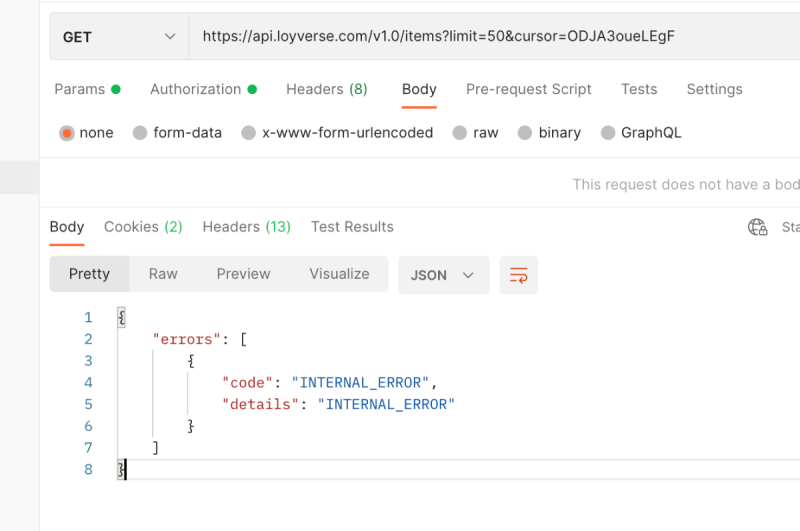View response Cookies (2) tab
Image resolution: width=800 pixels, height=531 pixels.
tap(143, 227)
